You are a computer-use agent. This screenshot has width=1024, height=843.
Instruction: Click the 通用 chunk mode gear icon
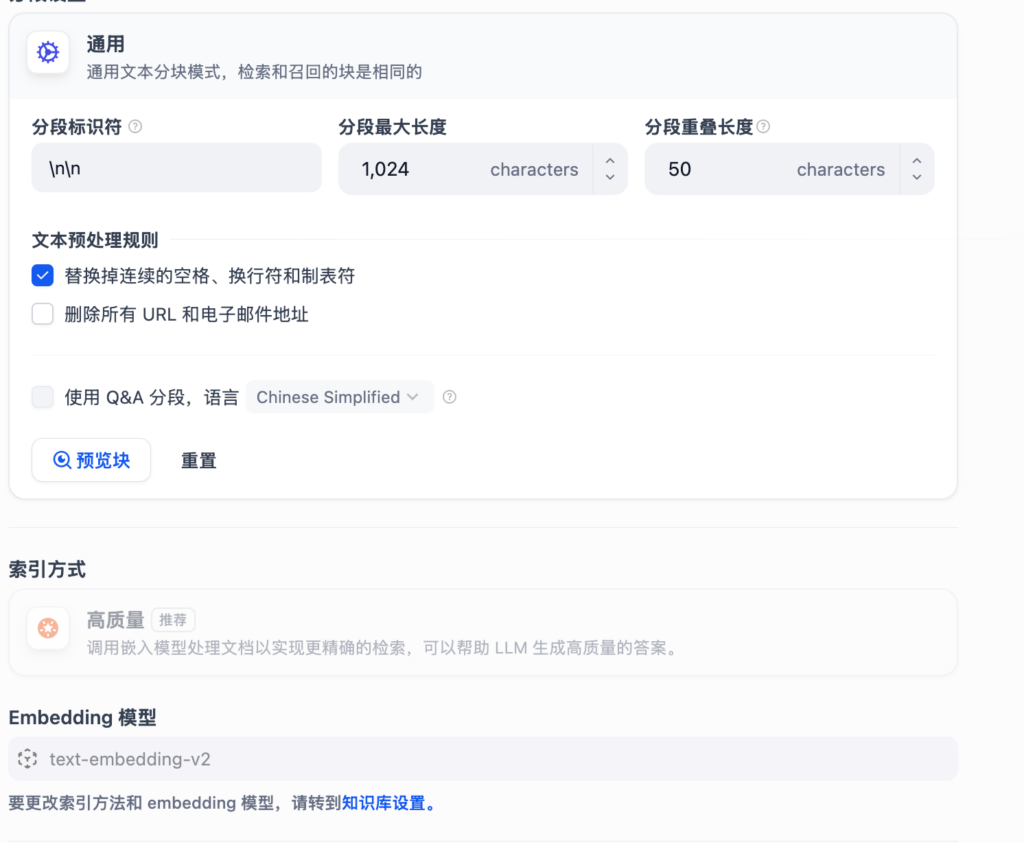point(48,52)
